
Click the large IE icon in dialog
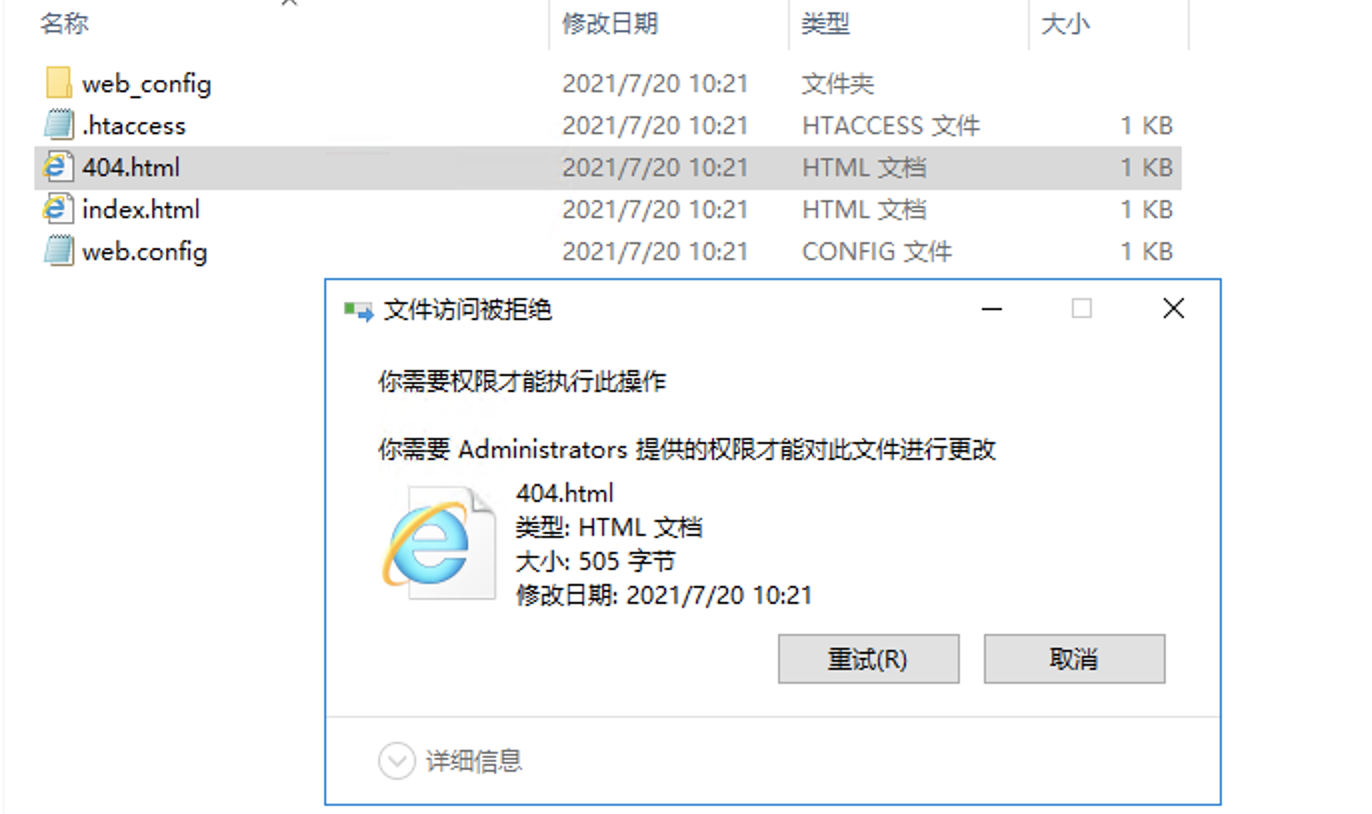tap(437, 543)
